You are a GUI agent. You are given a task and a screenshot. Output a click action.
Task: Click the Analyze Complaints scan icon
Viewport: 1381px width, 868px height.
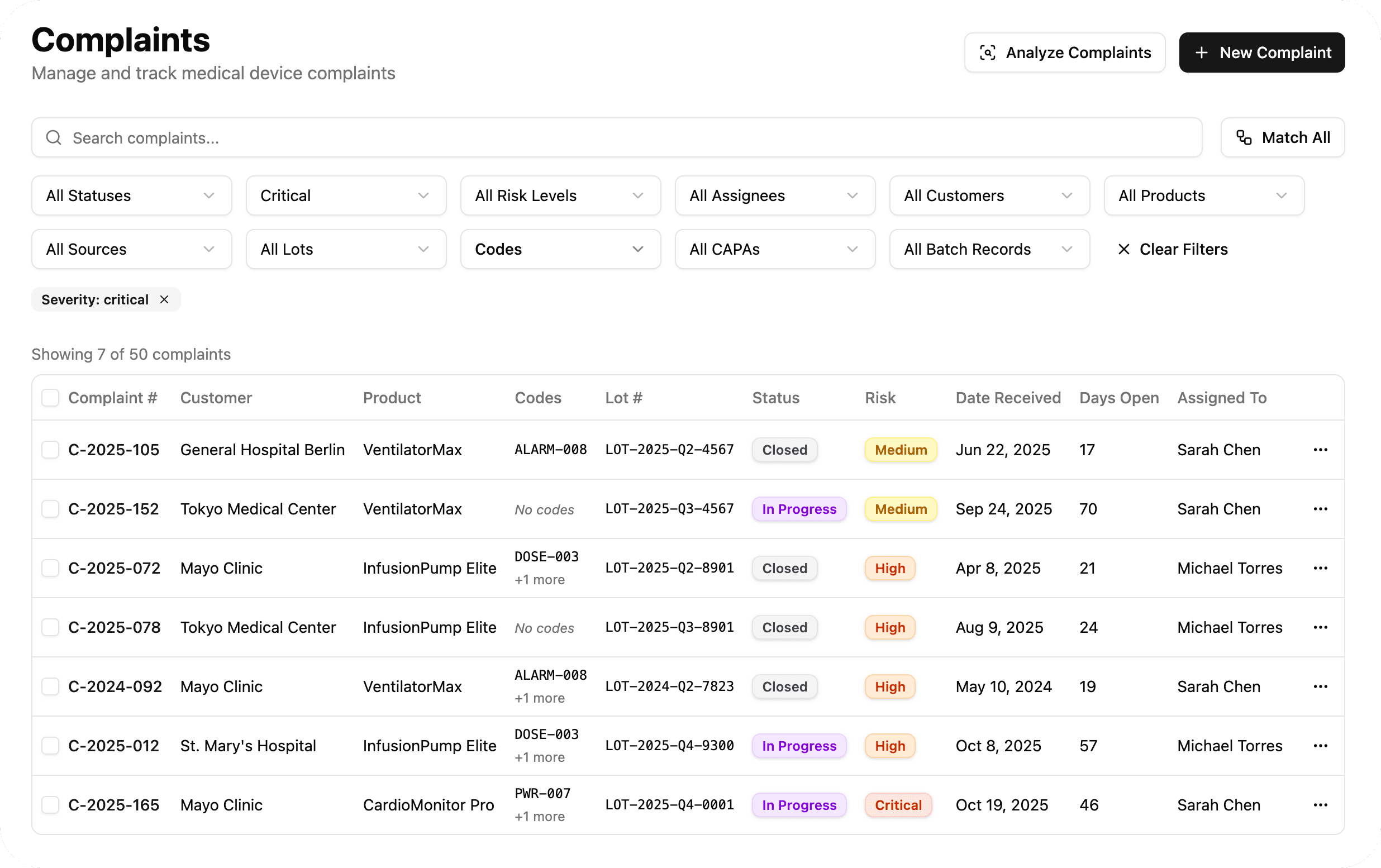pyautogui.click(x=987, y=53)
